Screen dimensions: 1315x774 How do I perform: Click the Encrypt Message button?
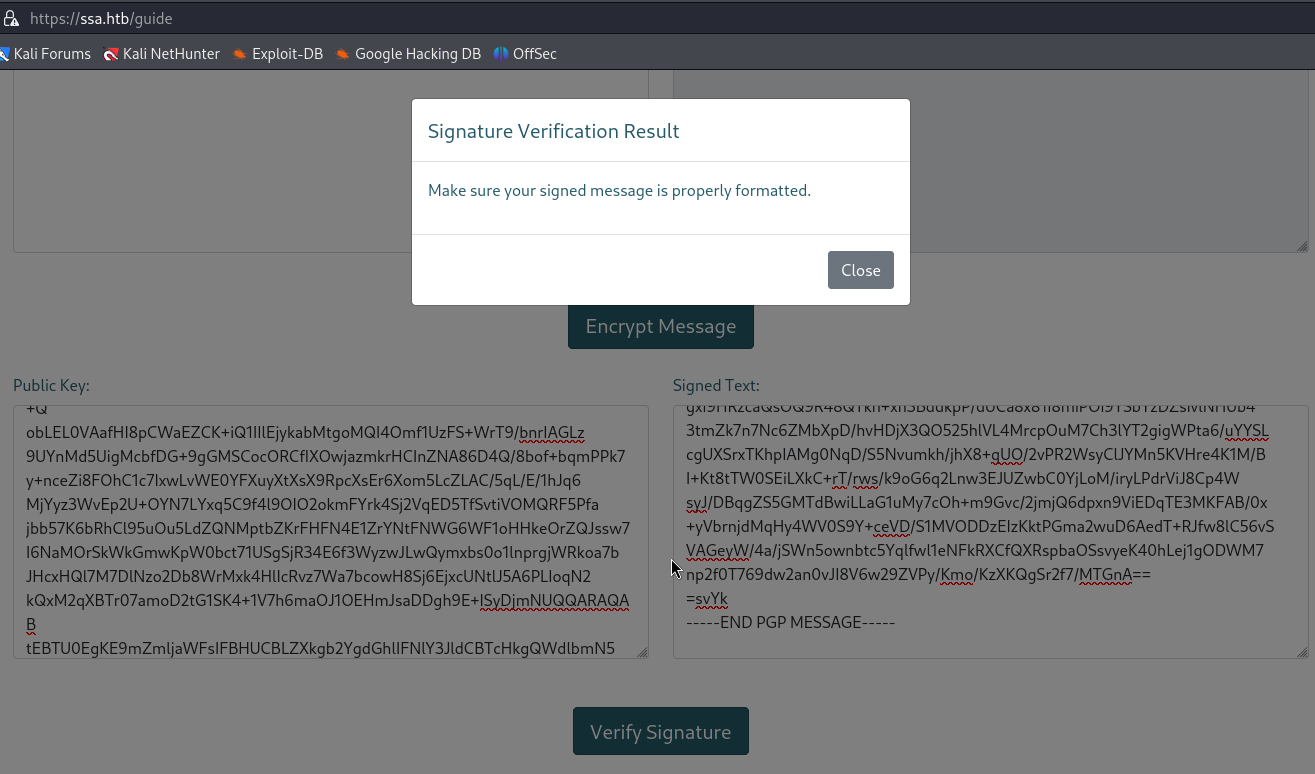tap(660, 326)
